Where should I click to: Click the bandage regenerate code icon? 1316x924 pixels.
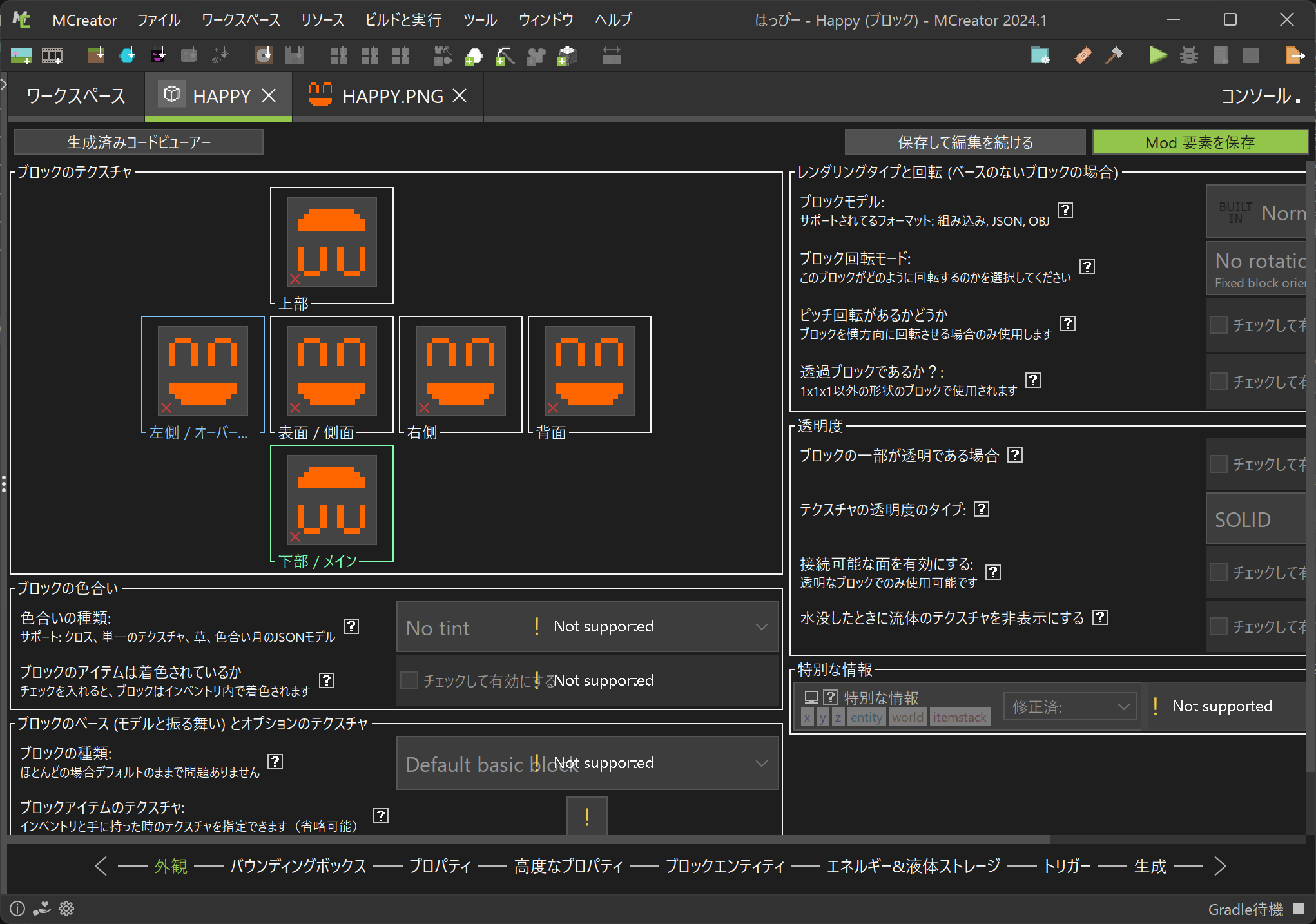point(1083,56)
